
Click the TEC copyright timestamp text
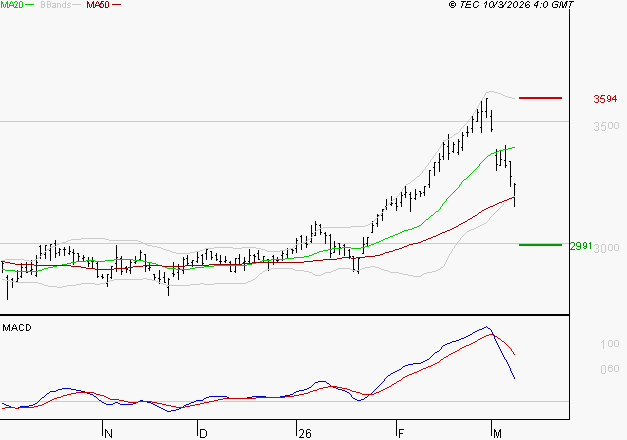click(x=511, y=5)
